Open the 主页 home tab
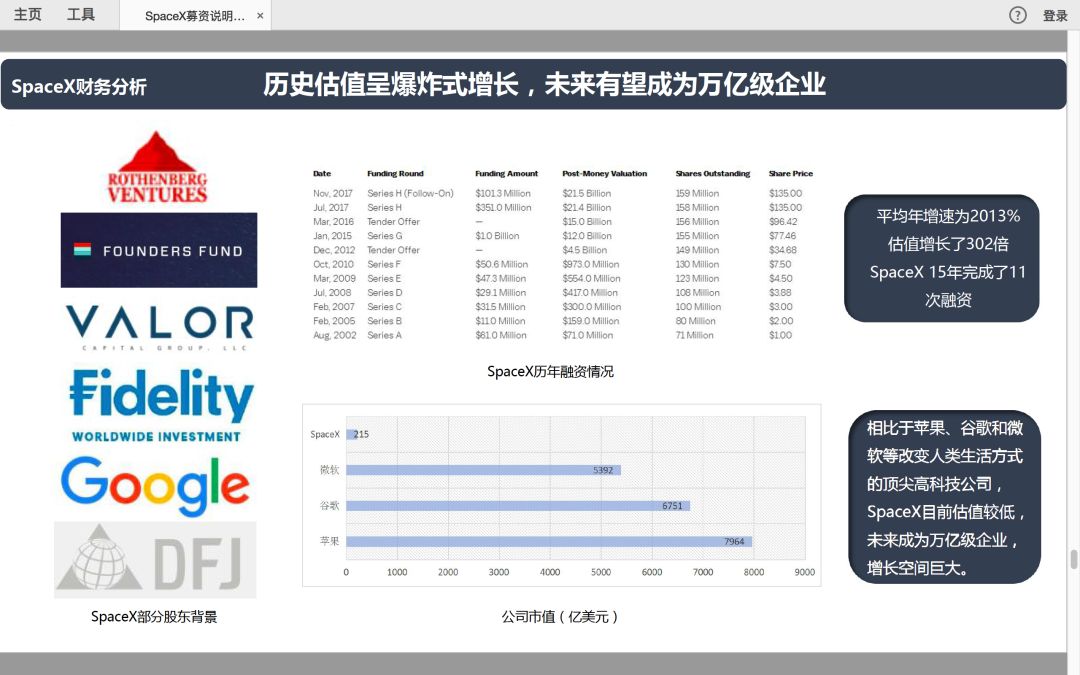 point(28,14)
